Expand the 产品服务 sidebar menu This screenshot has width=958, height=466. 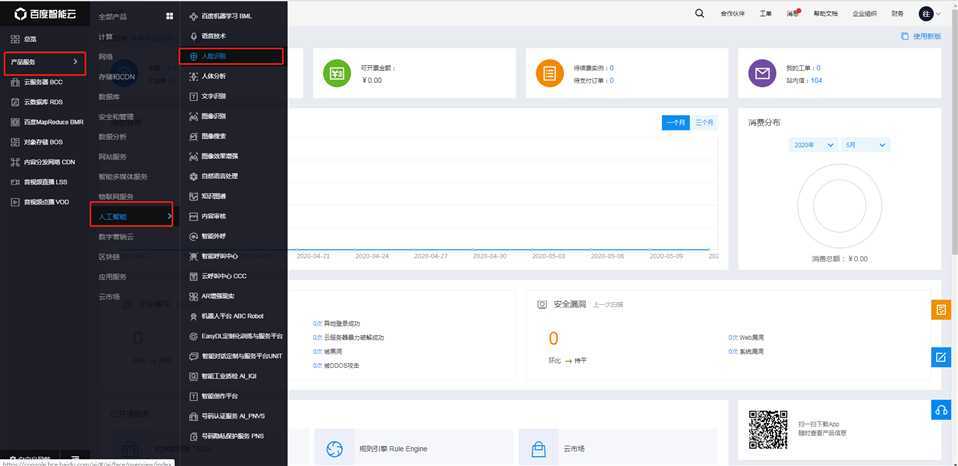pyautogui.click(x=44, y=62)
